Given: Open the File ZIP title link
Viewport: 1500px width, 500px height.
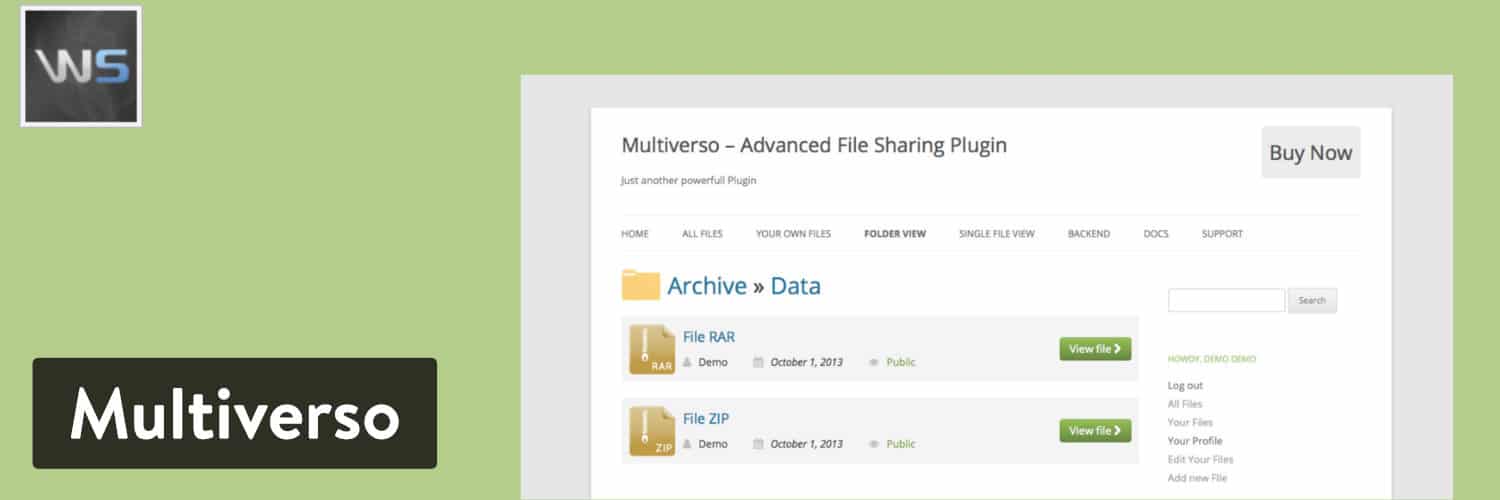Looking at the screenshot, I should 706,419.
